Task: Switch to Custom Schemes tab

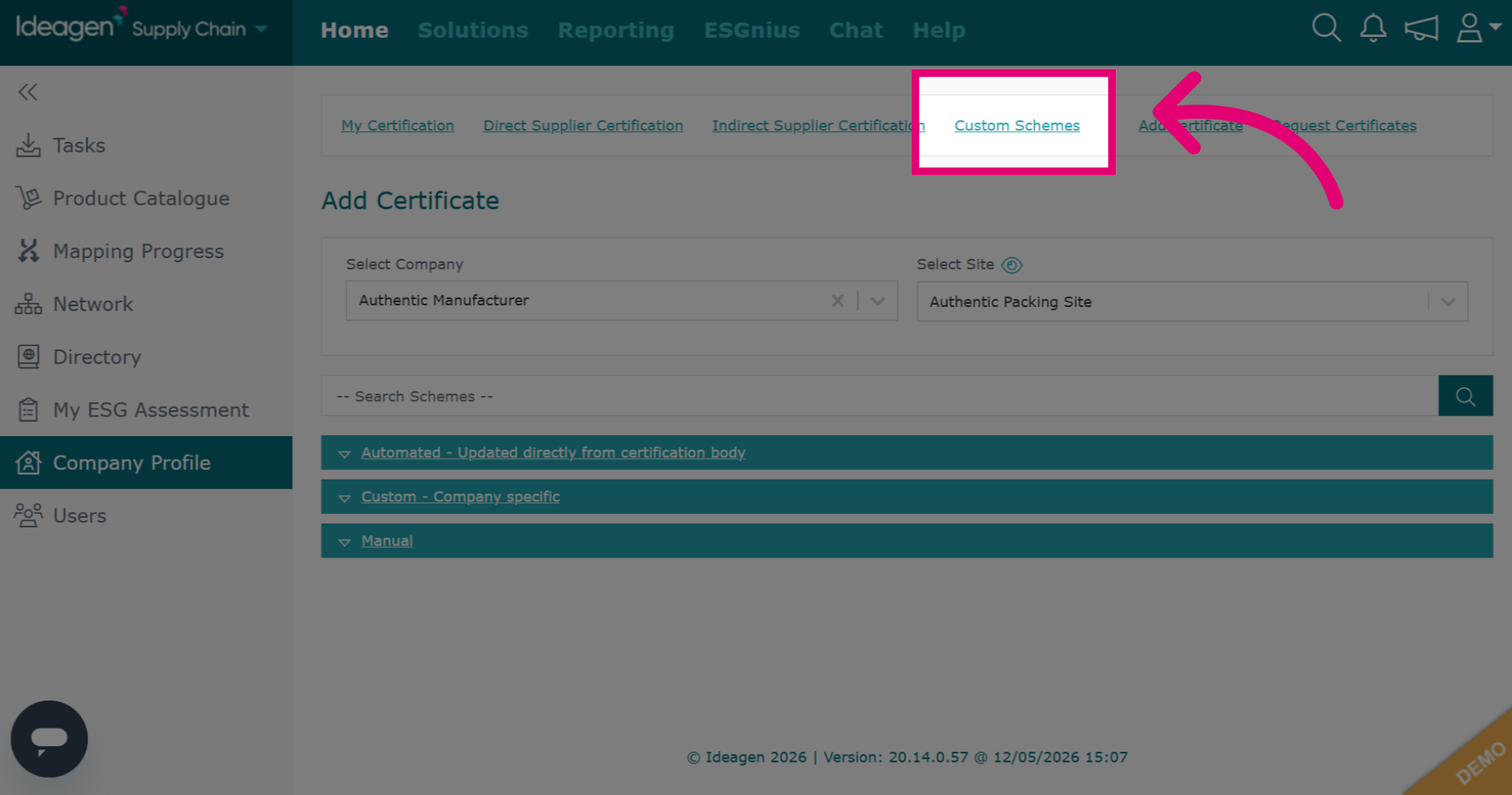Action: pyautogui.click(x=1017, y=126)
